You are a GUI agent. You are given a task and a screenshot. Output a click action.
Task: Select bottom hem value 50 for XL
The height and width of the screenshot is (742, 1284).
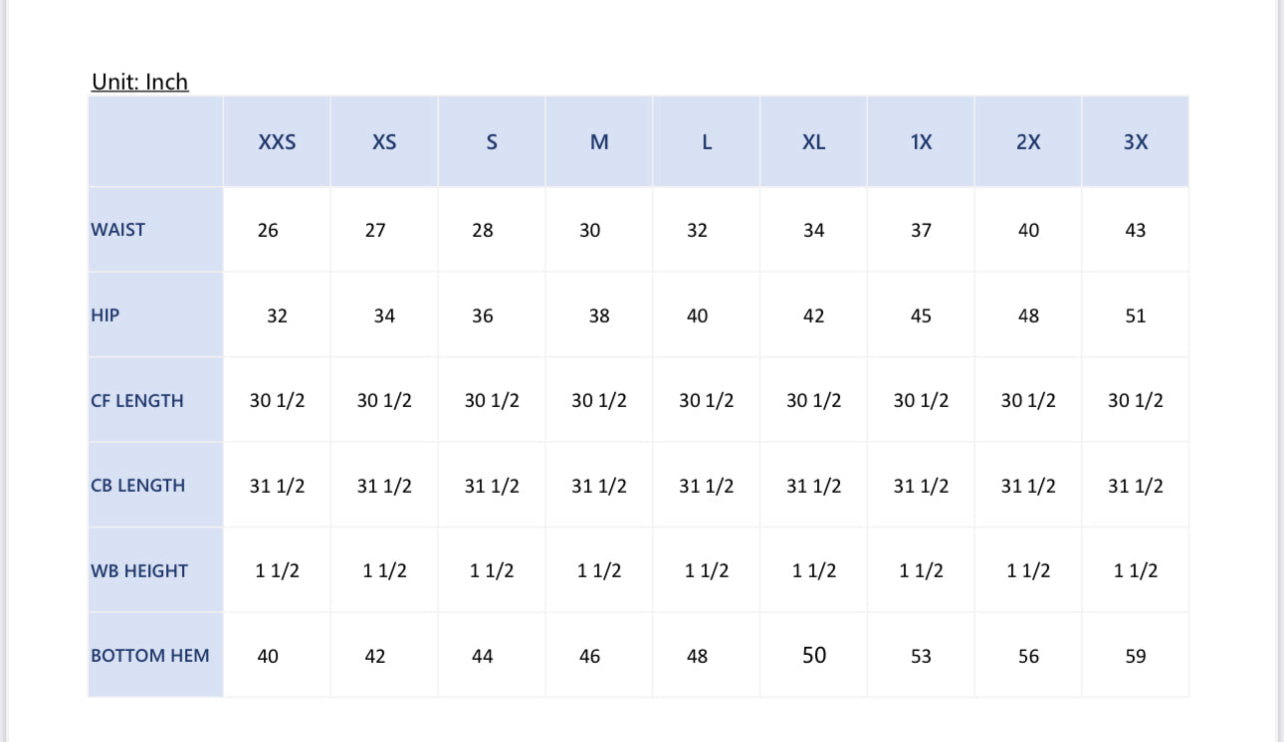(x=814, y=656)
